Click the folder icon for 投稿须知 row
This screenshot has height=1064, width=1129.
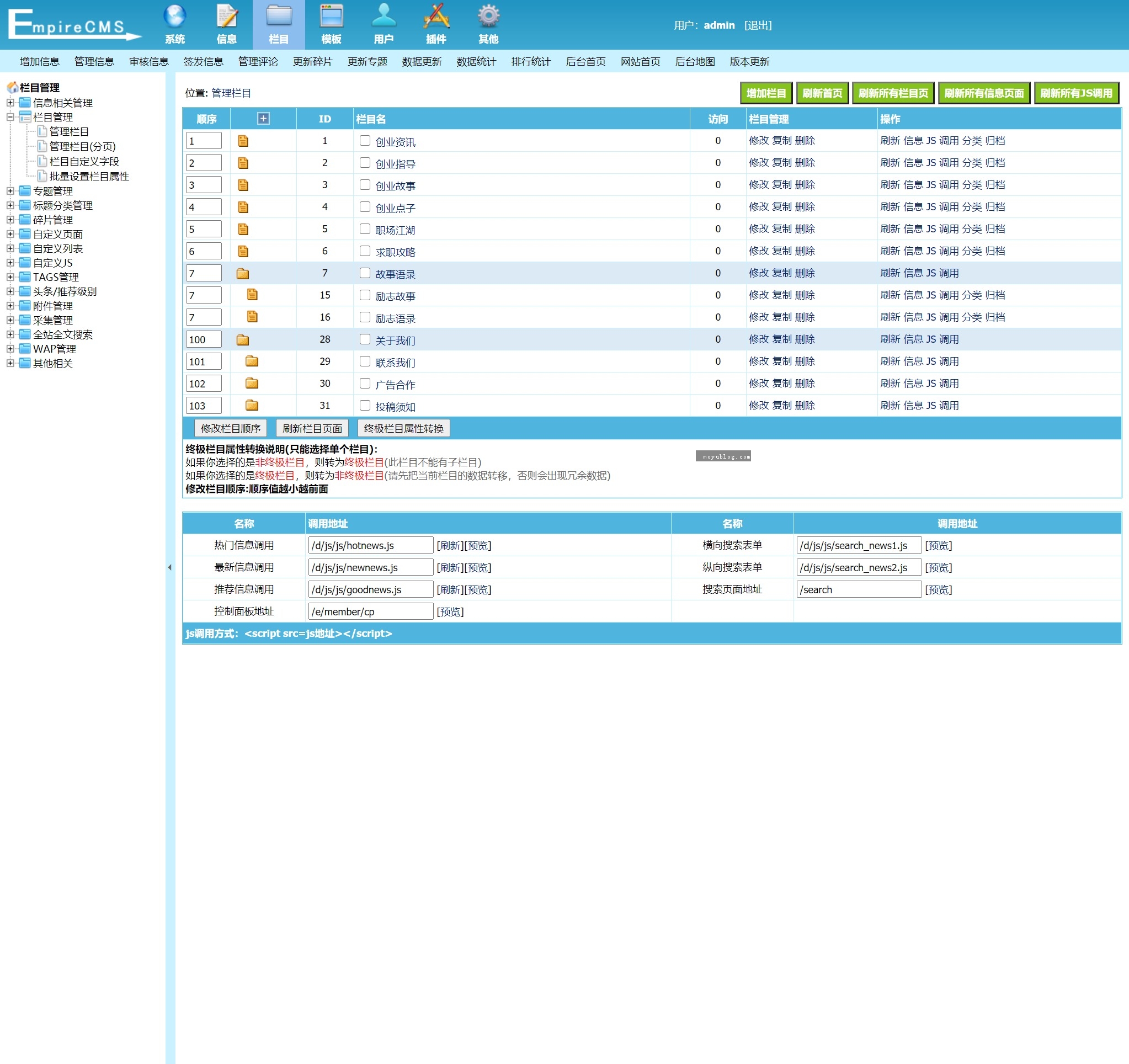(x=252, y=406)
